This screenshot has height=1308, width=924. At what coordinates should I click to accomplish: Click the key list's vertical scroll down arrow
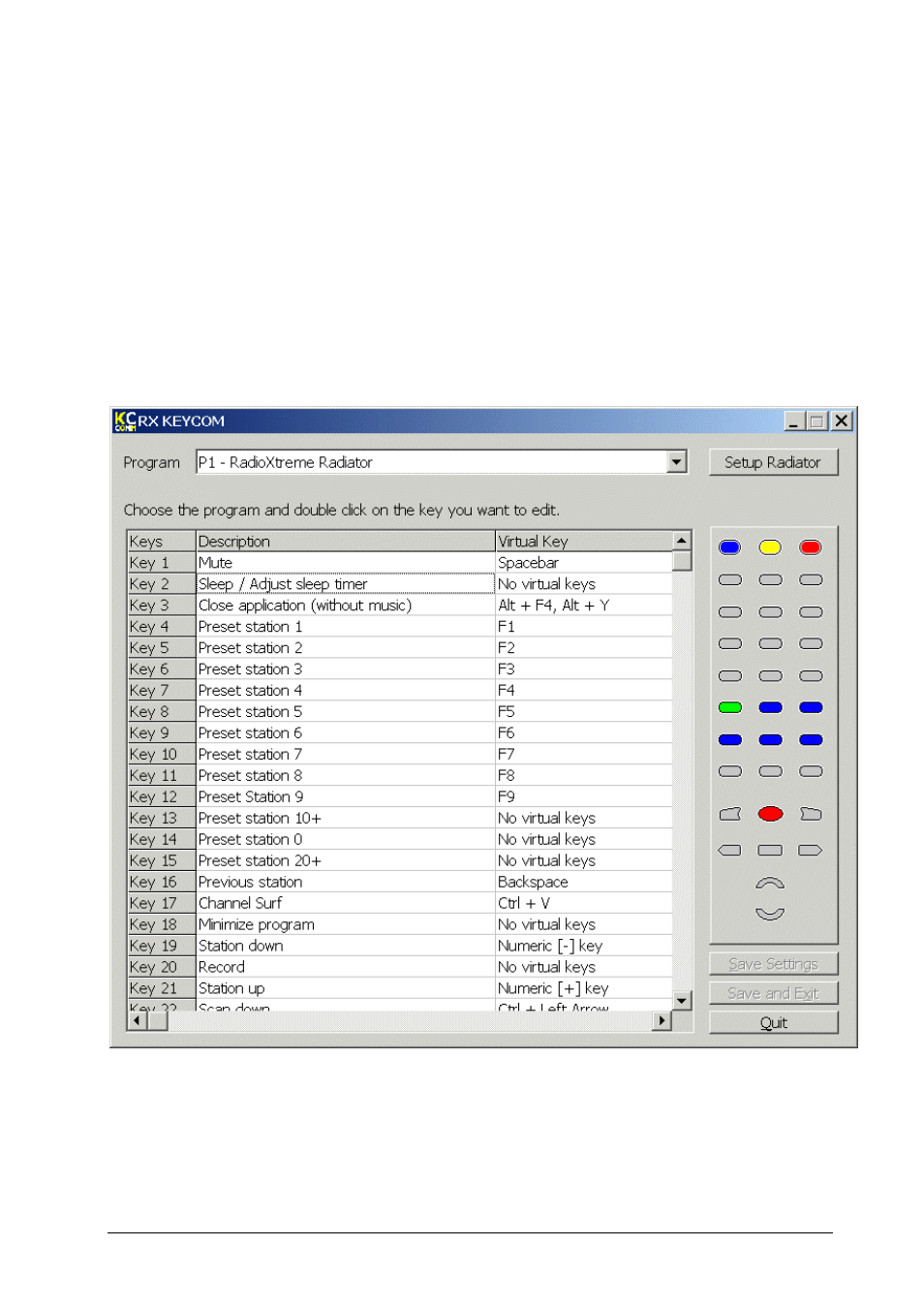click(682, 1000)
